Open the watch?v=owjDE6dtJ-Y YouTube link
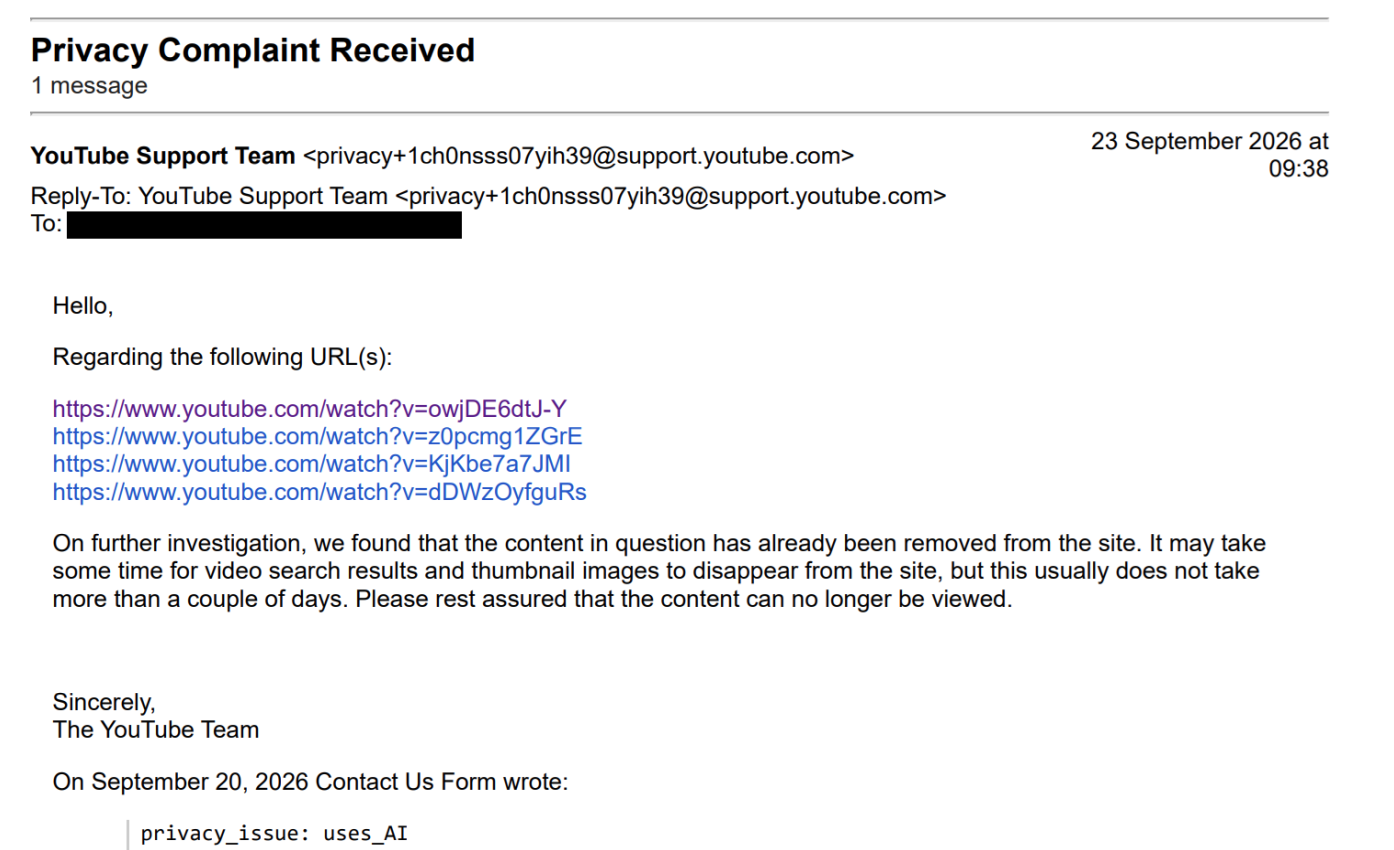Viewport: 1394px width, 850px height. coord(310,409)
